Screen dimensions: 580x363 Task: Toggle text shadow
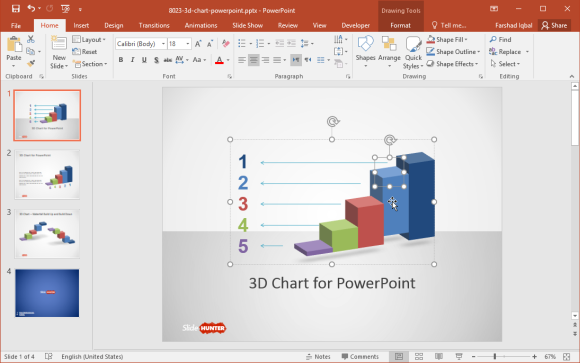156,60
